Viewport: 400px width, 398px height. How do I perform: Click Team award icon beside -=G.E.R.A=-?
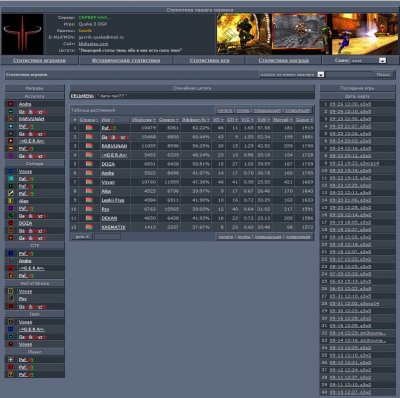(11, 329)
